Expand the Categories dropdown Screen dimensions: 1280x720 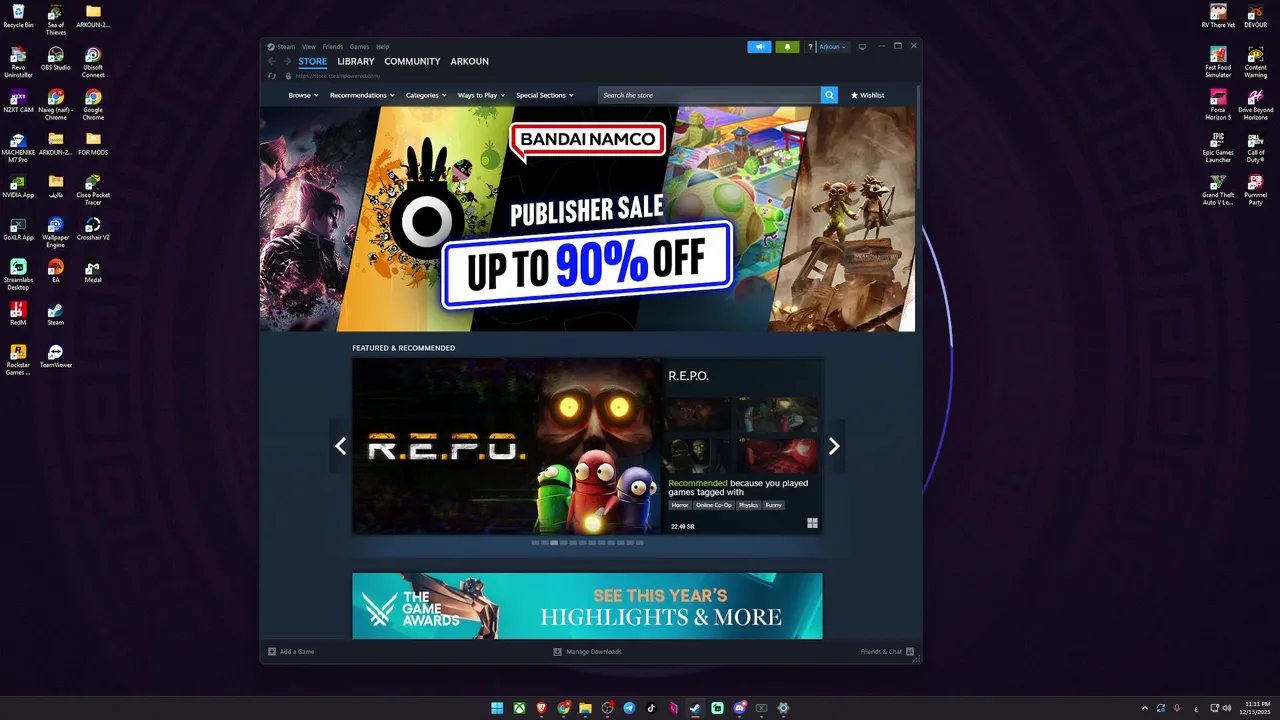click(427, 95)
